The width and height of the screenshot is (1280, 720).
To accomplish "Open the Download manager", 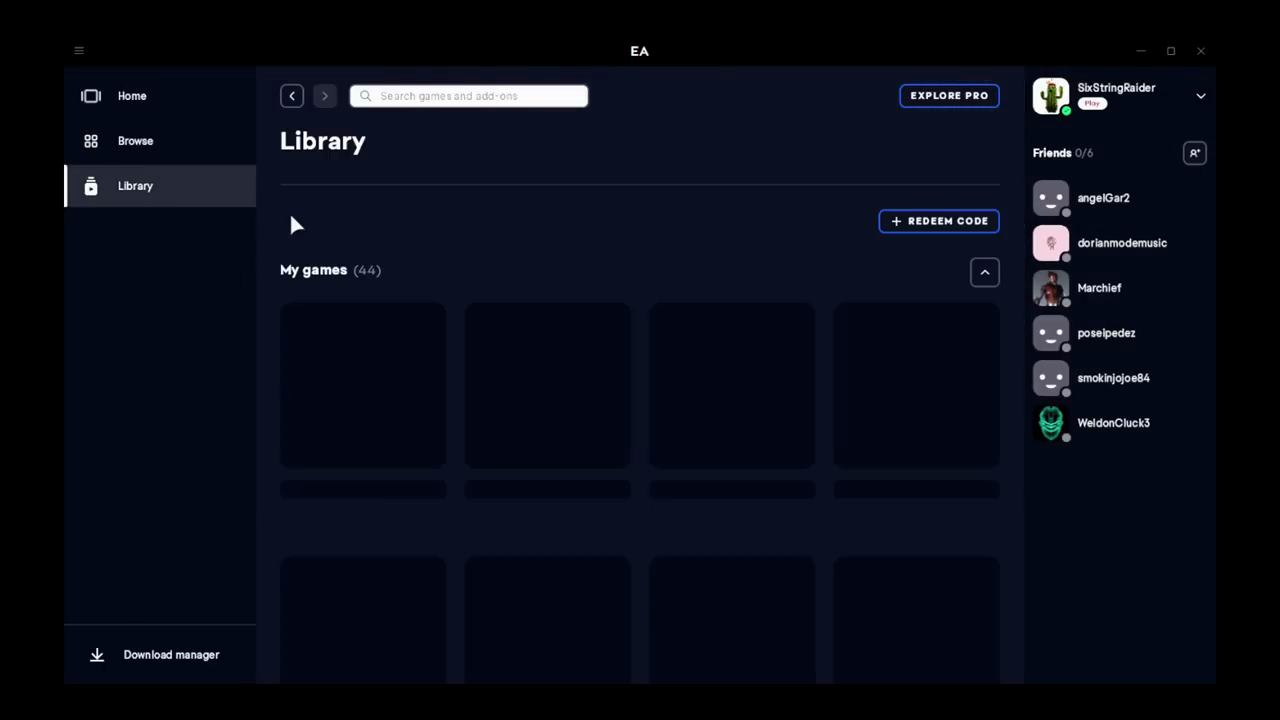I will point(160,655).
